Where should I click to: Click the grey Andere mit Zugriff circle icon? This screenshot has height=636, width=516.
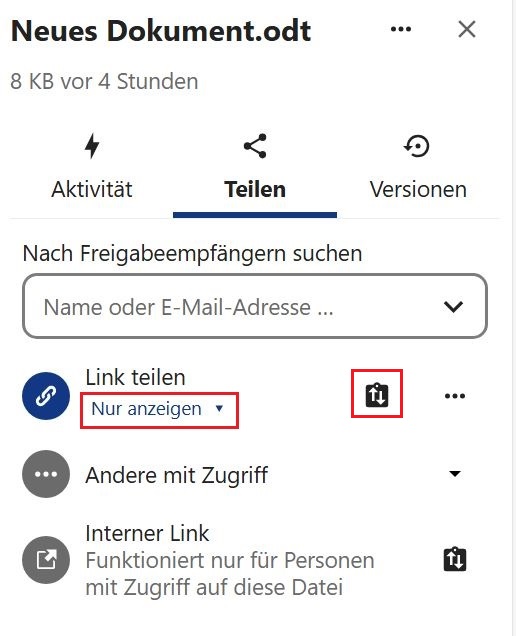[46, 474]
